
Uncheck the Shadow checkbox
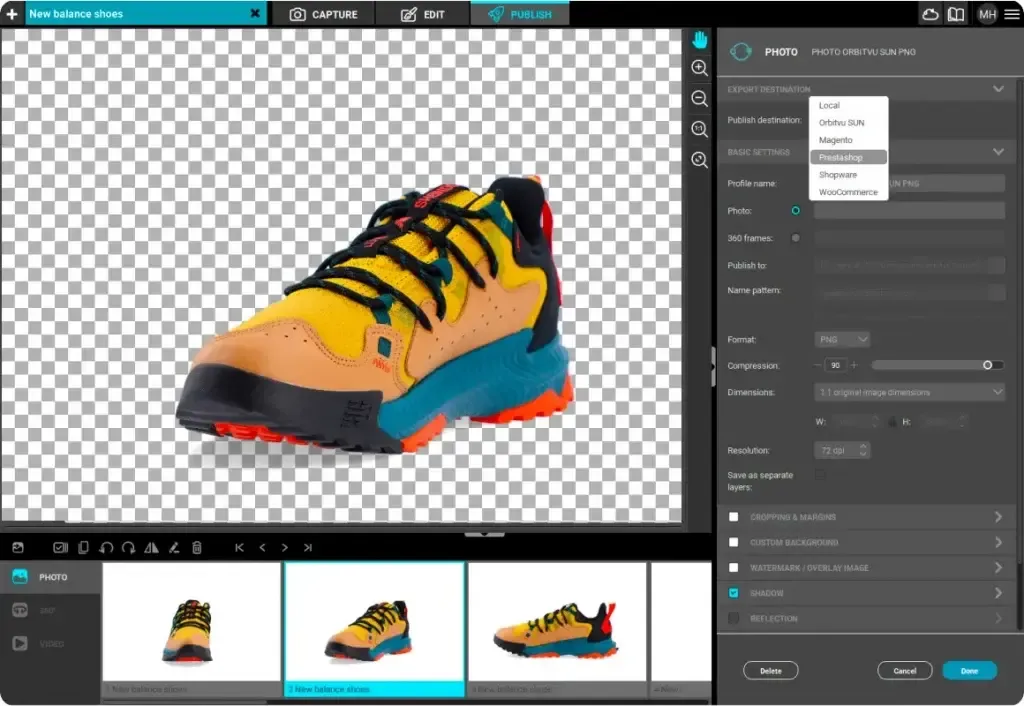tap(734, 593)
